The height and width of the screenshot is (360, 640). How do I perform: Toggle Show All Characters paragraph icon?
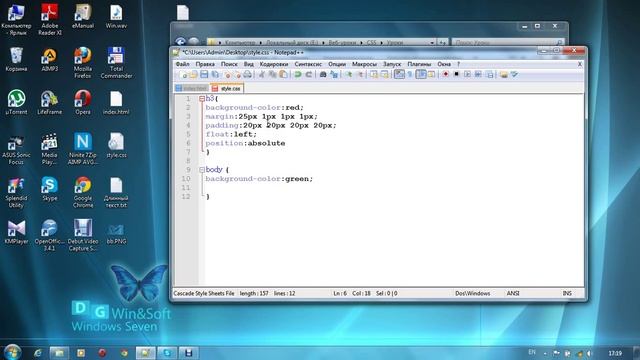click(x=410, y=74)
